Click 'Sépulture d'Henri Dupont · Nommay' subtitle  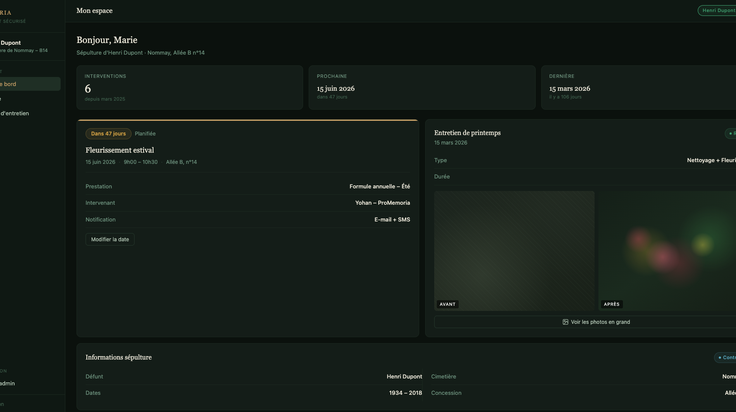[140, 53]
